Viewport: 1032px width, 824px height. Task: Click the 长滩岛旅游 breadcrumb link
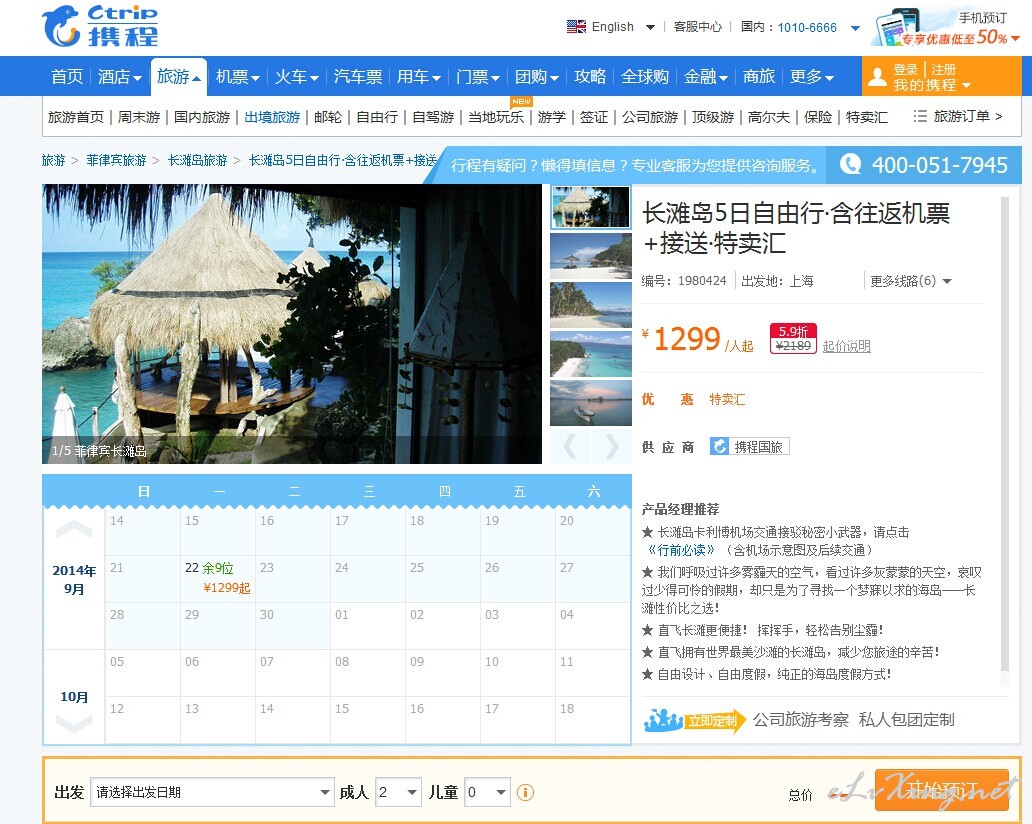(x=197, y=160)
